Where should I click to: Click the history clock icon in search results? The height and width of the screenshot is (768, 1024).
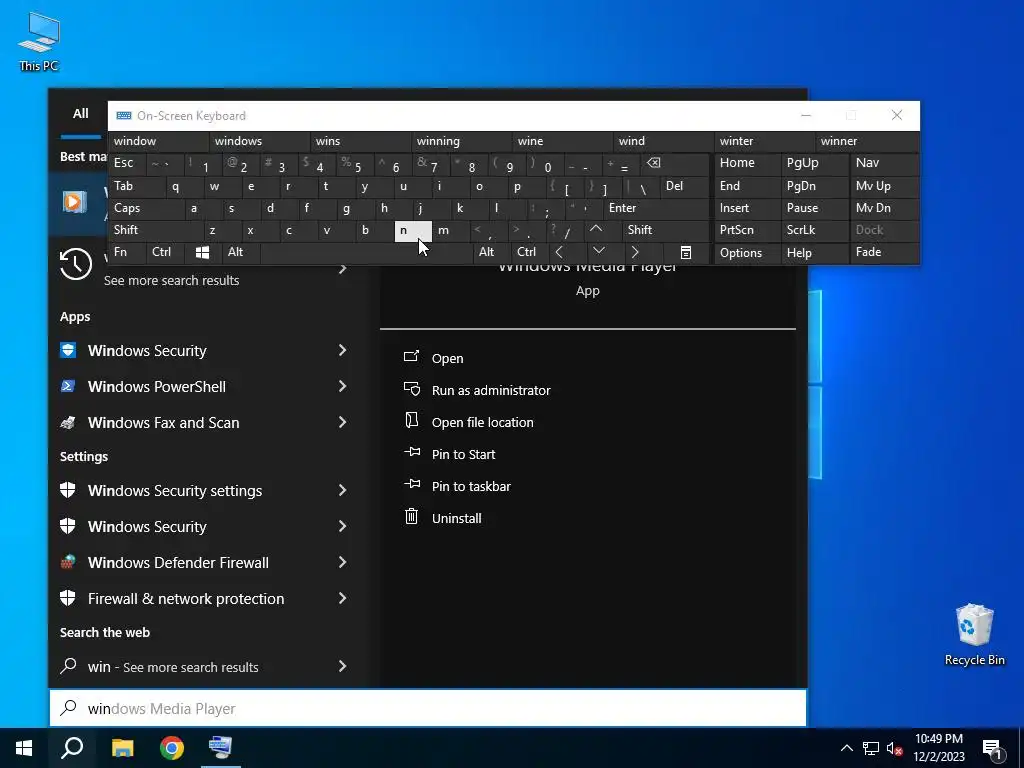[76, 264]
